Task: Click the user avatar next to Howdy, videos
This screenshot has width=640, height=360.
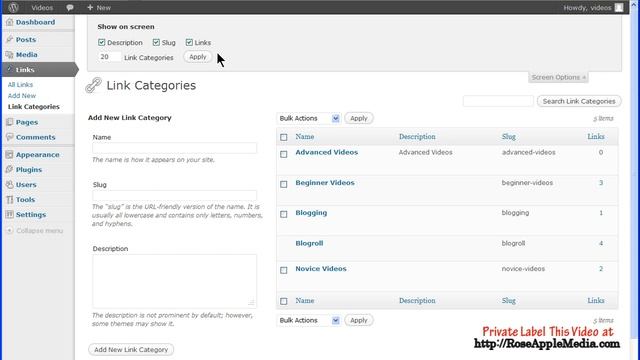Action: tap(619, 8)
